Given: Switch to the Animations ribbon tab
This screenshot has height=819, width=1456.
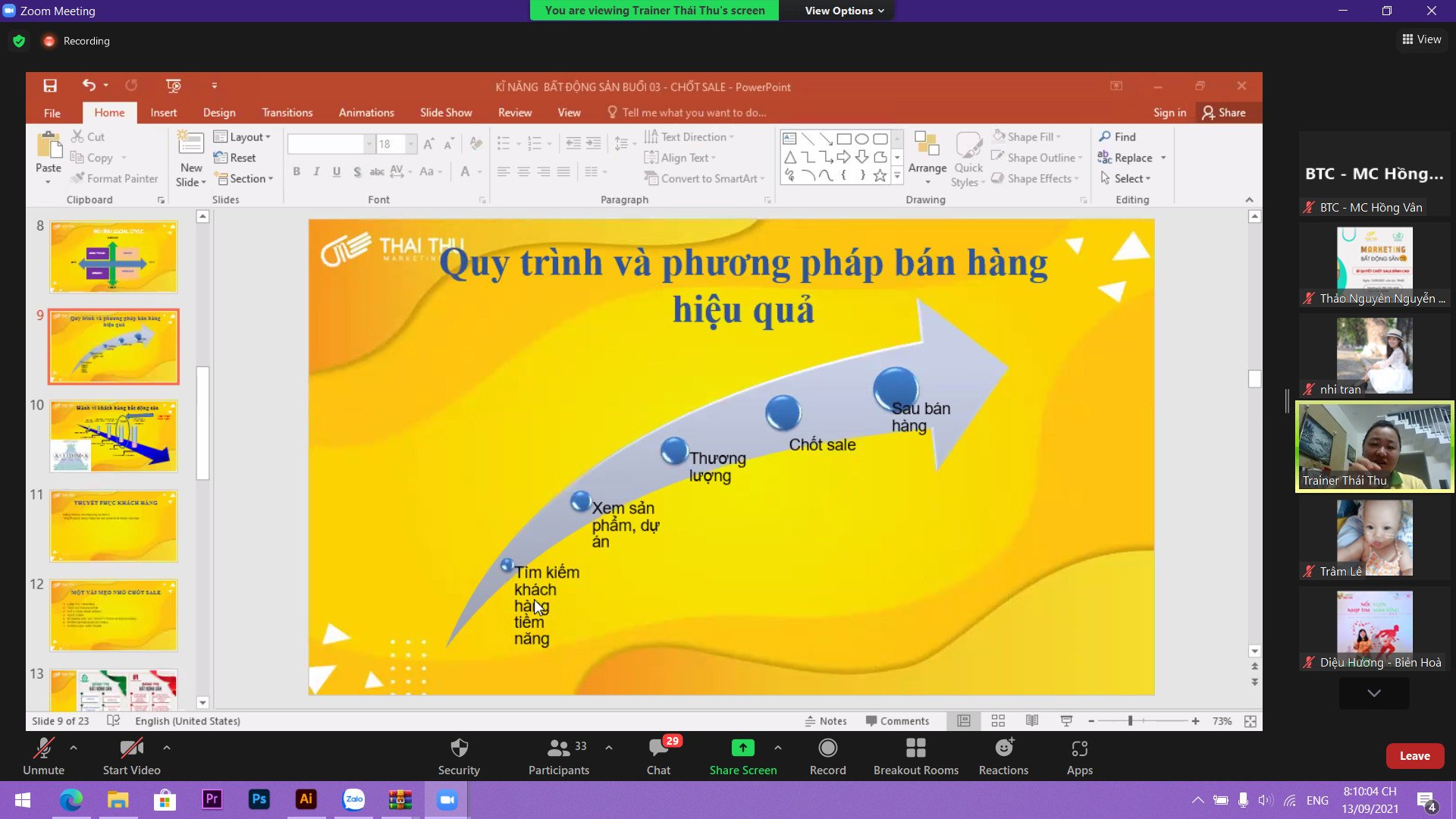Looking at the screenshot, I should pos(366,112).
